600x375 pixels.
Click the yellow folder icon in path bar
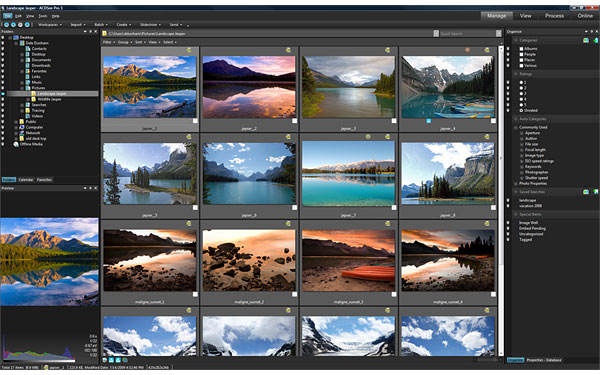pyautogui.click(x=104, y=34)
